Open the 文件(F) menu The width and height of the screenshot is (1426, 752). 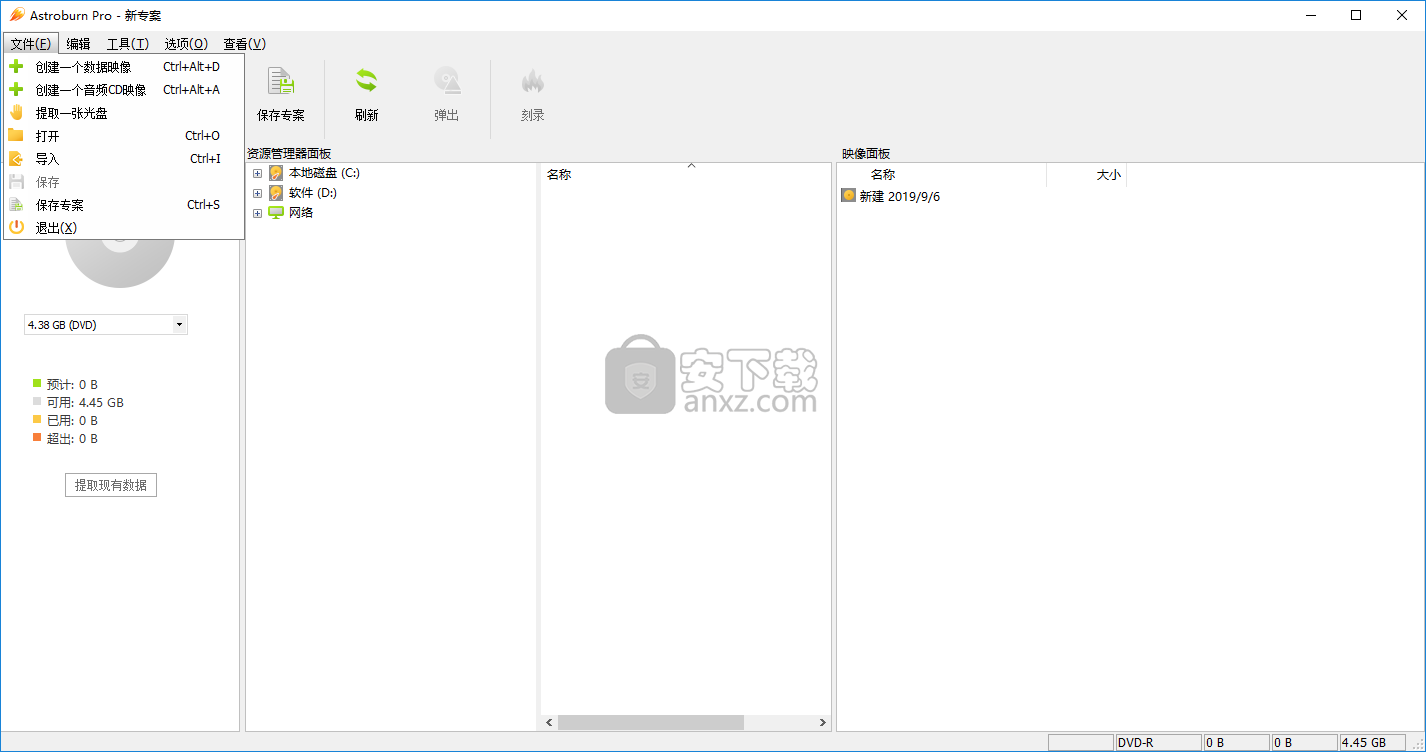point(31,44)
